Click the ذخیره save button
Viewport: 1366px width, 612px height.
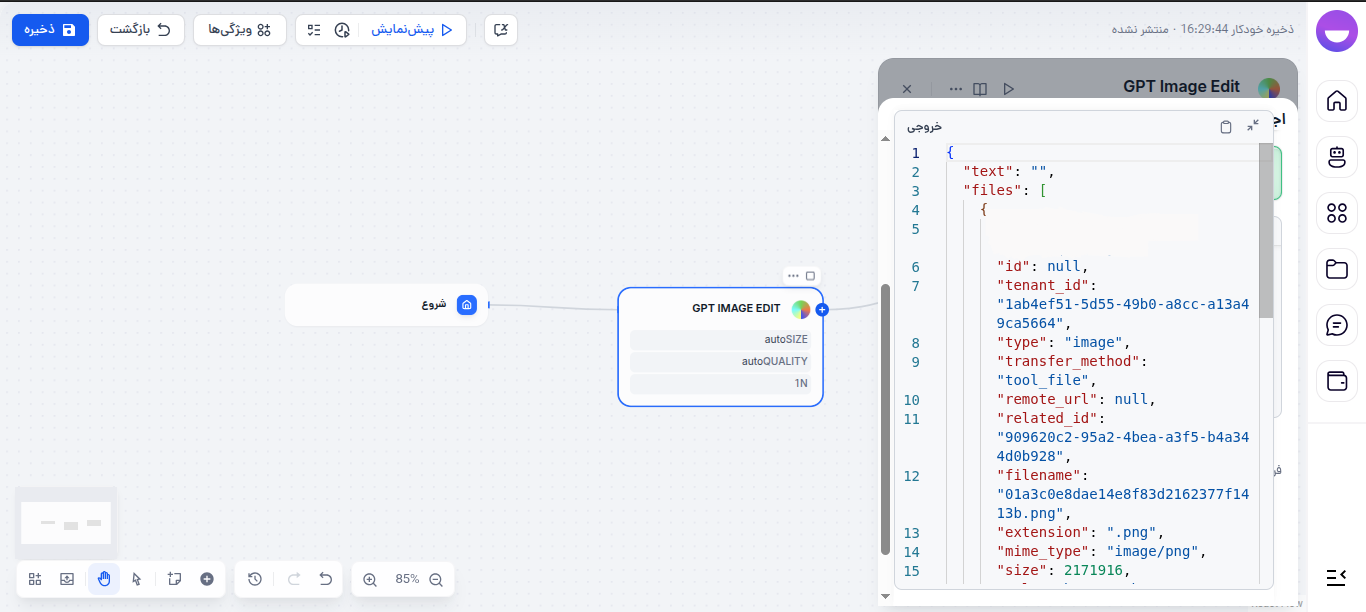(50, 30)
